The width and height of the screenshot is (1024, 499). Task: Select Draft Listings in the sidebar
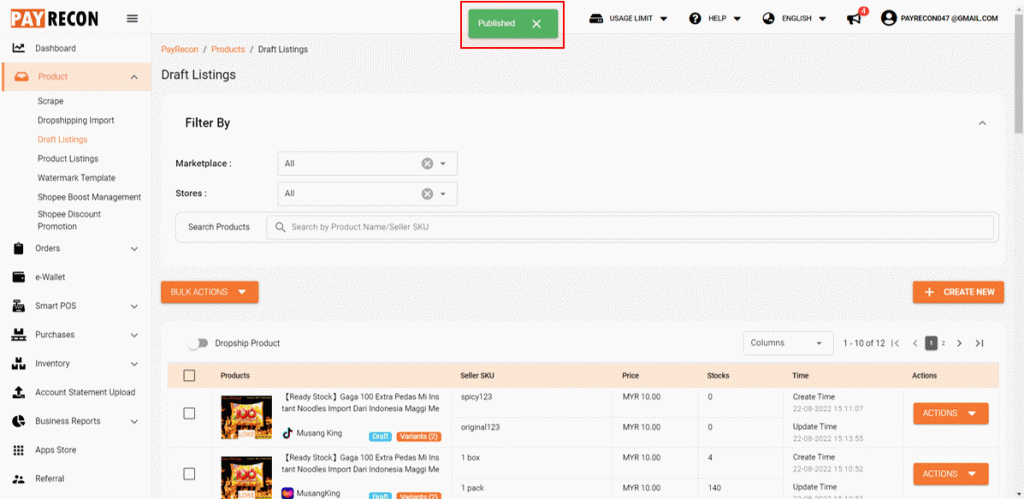[x=62, y=140]
